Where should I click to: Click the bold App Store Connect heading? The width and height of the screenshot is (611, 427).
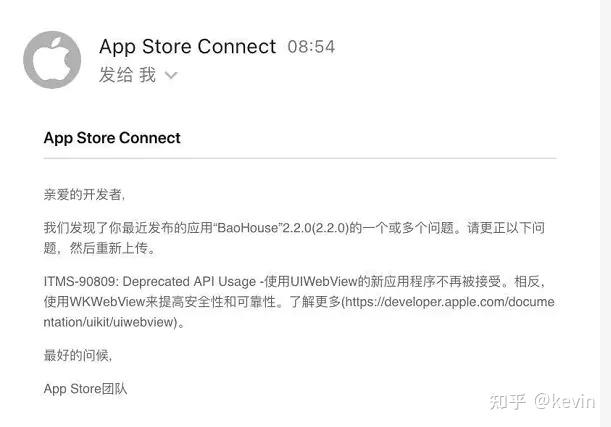(x=112, y=138)
